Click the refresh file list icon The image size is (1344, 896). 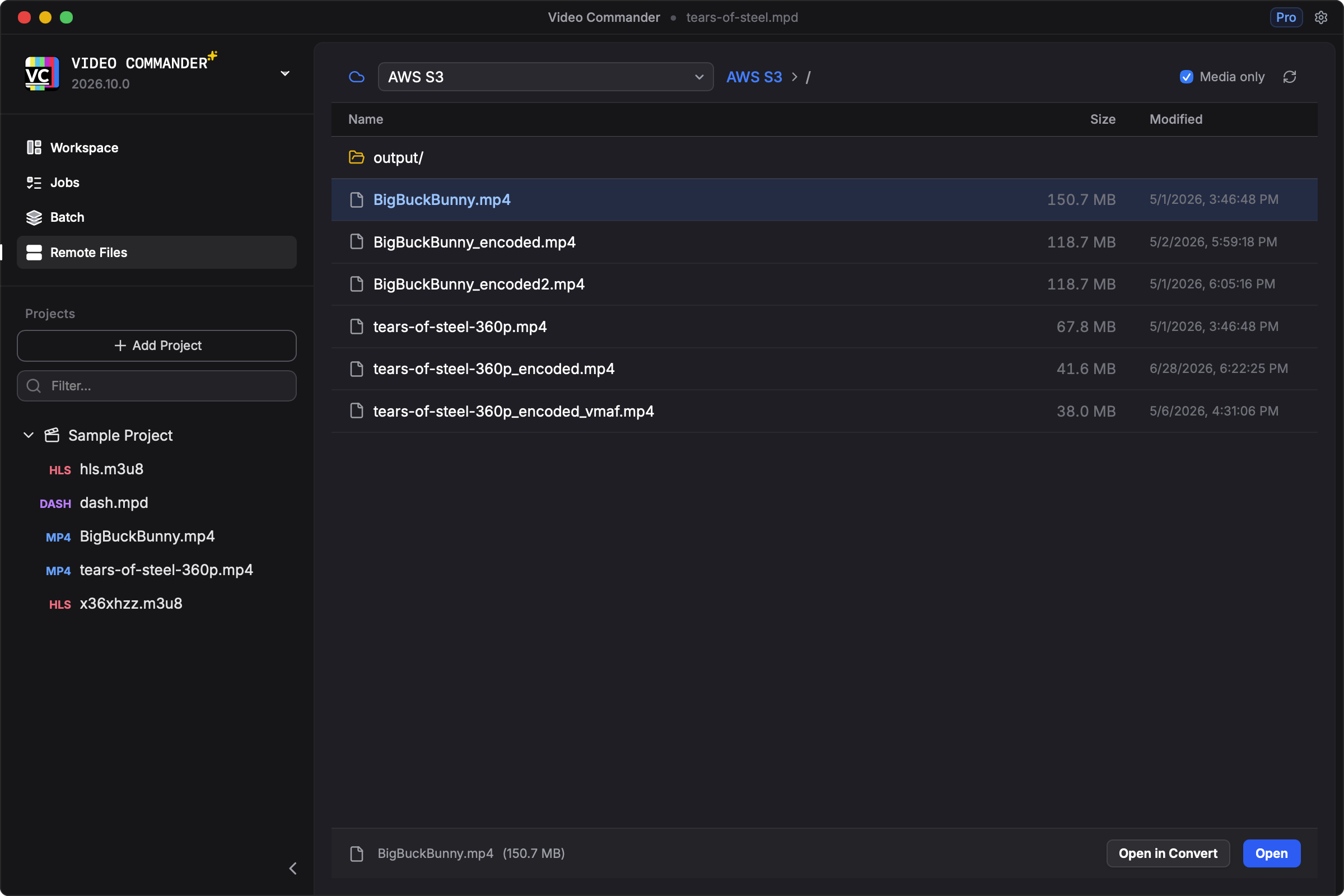pyautogui.click(x=1289, y=77)
